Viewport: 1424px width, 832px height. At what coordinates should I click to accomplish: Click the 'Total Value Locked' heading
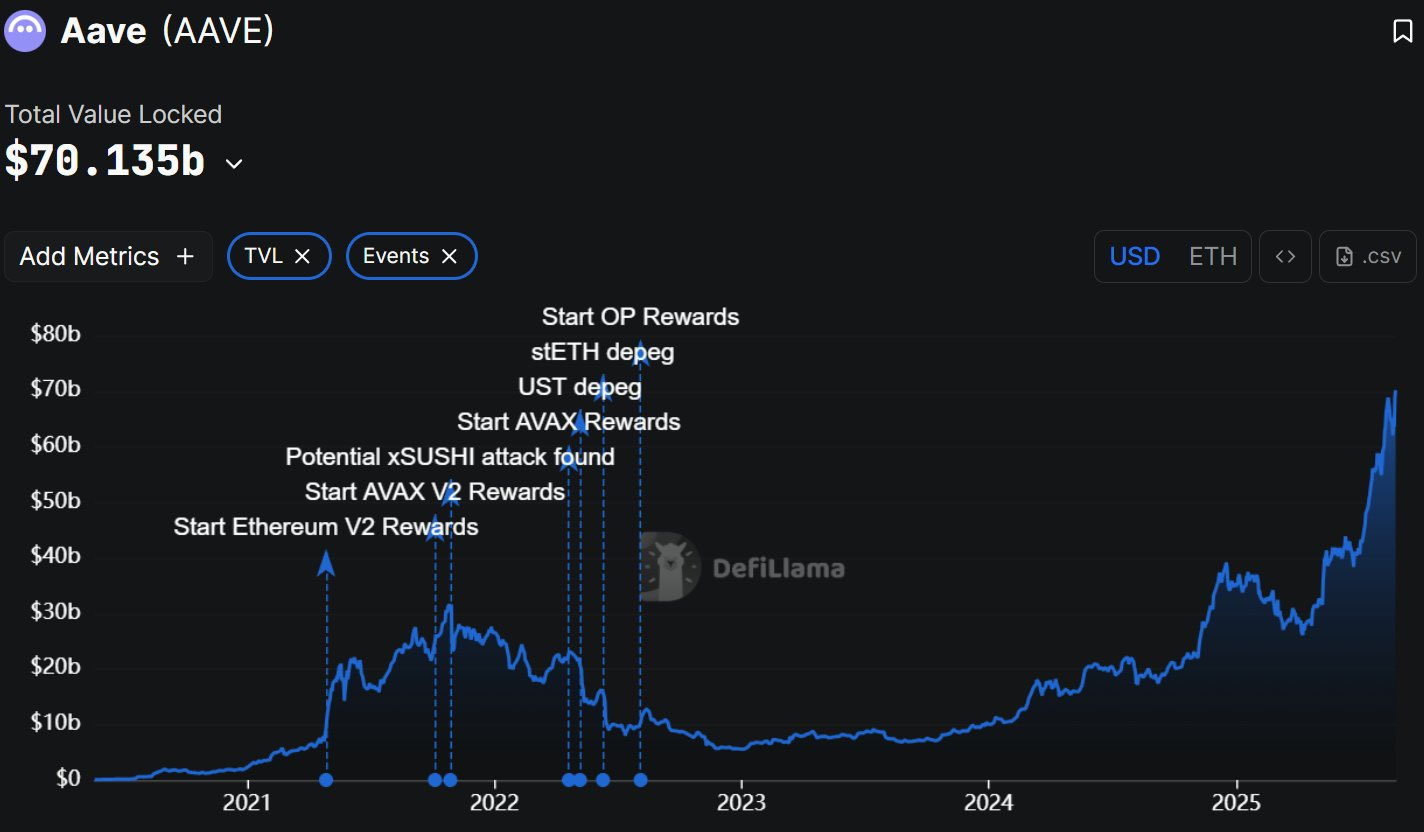(x=113, y=115)
